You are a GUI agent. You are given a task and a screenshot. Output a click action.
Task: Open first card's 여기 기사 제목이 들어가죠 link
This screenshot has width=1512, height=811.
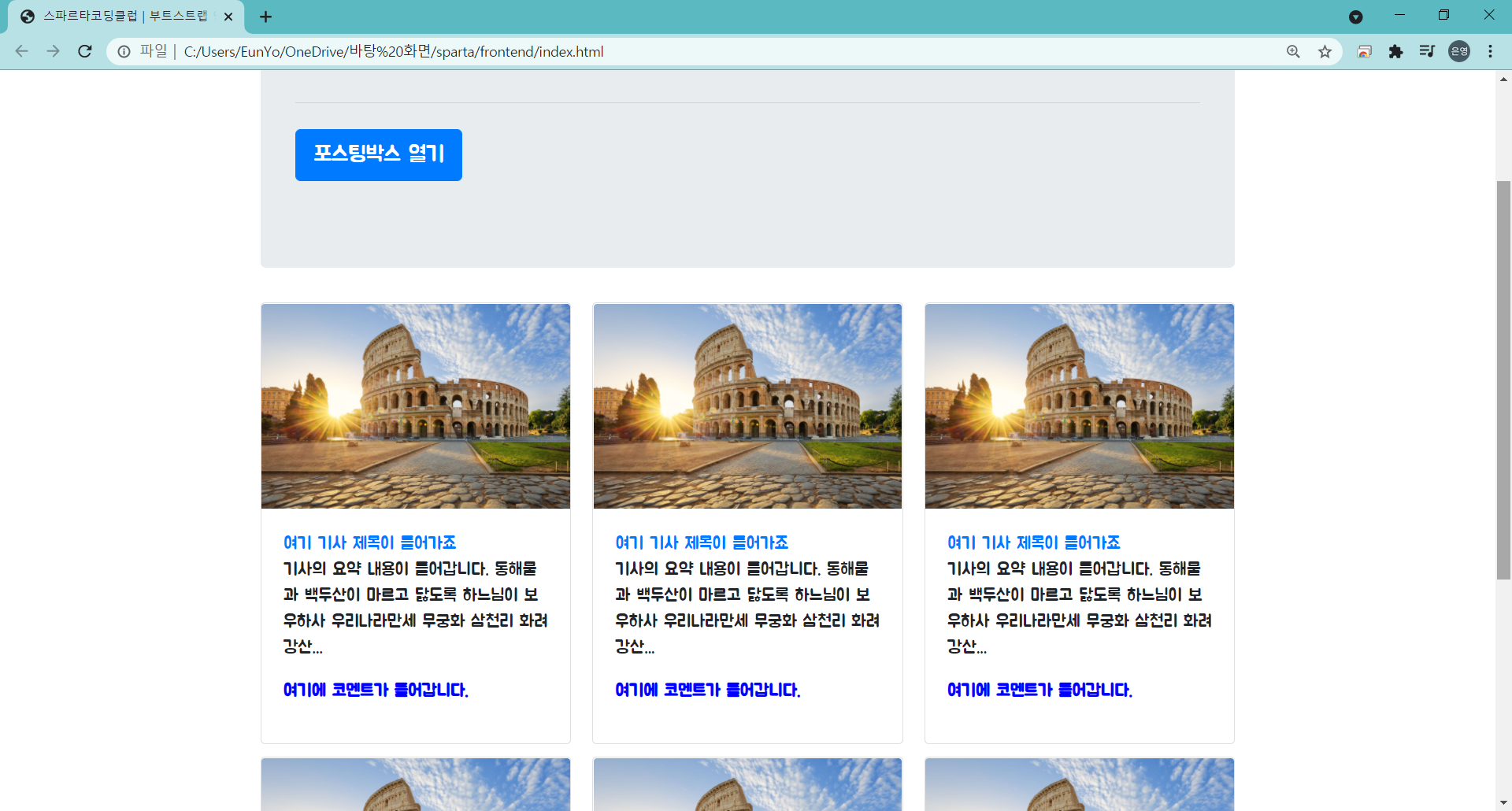click(x=369, y=543)
